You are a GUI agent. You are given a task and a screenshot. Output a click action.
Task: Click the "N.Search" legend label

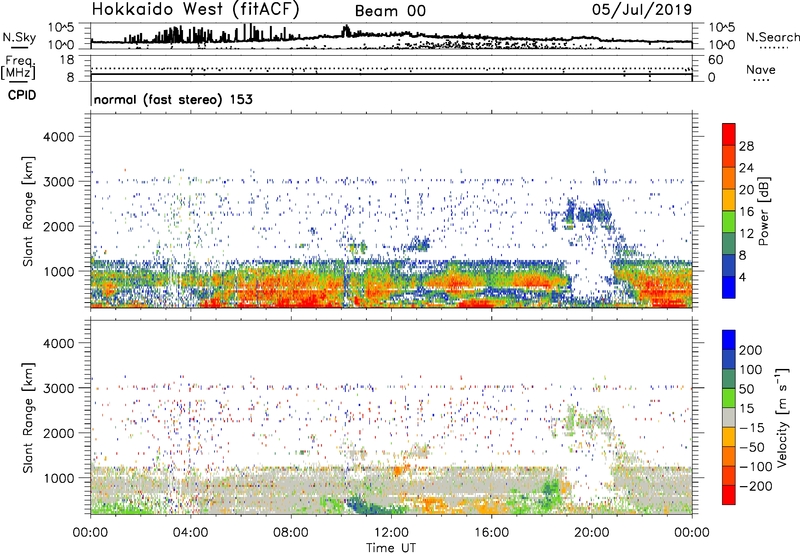(x=772, y=37)
